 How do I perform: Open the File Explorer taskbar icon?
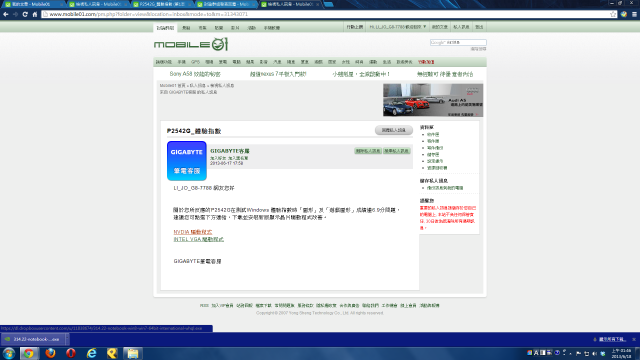coord(133,353)
